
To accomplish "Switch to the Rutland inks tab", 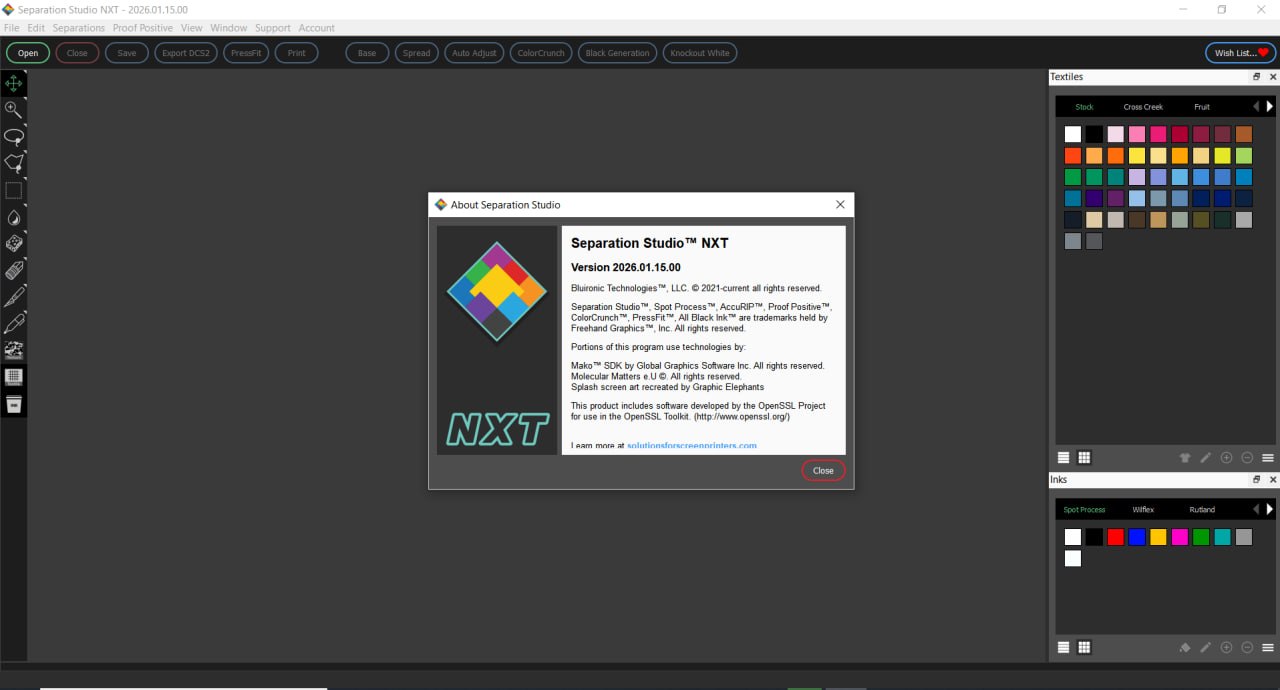I will pyautogui.click(x=1202, y=510).
